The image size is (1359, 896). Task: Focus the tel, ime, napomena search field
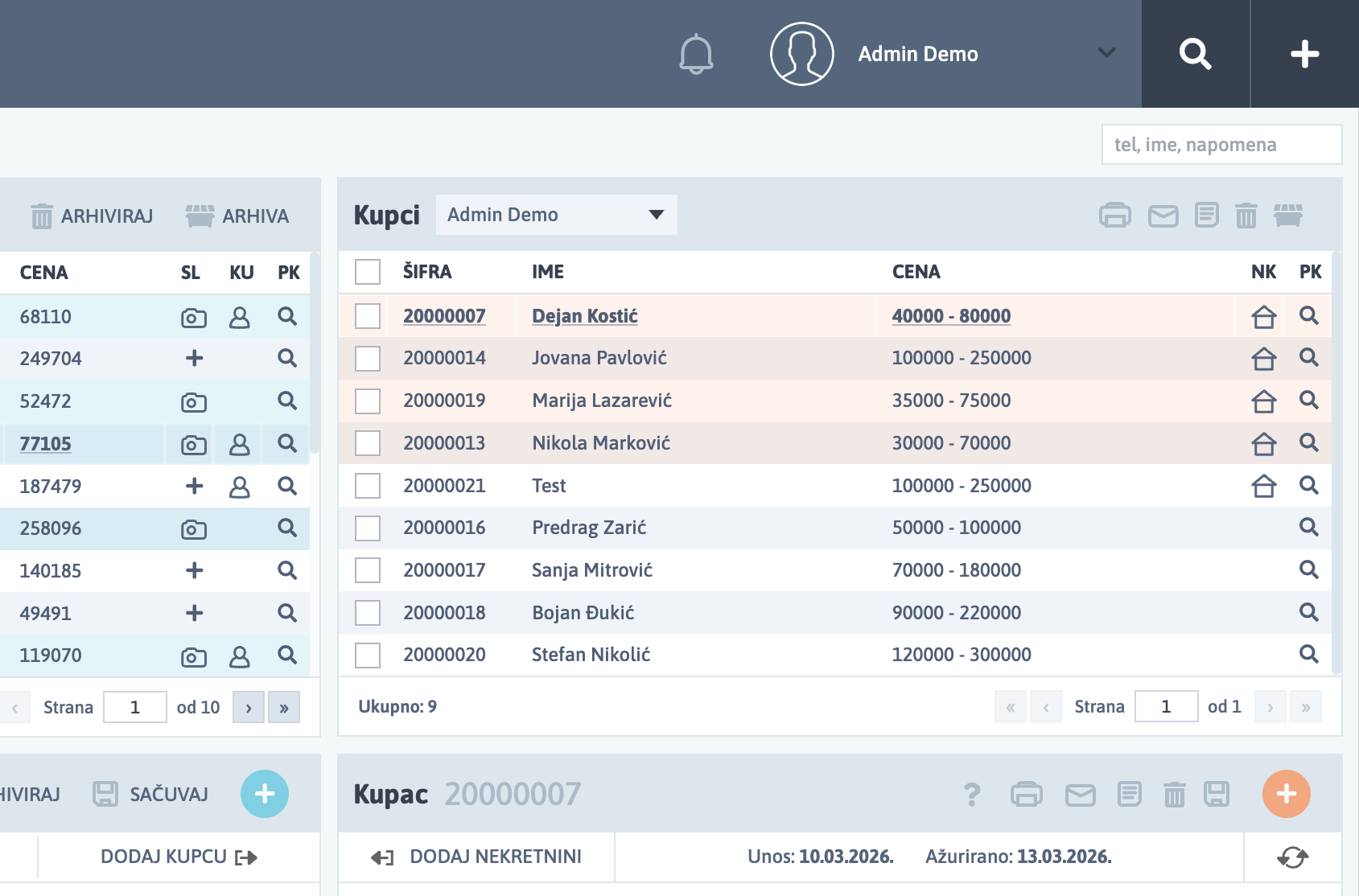click(x=1221, y=145)
